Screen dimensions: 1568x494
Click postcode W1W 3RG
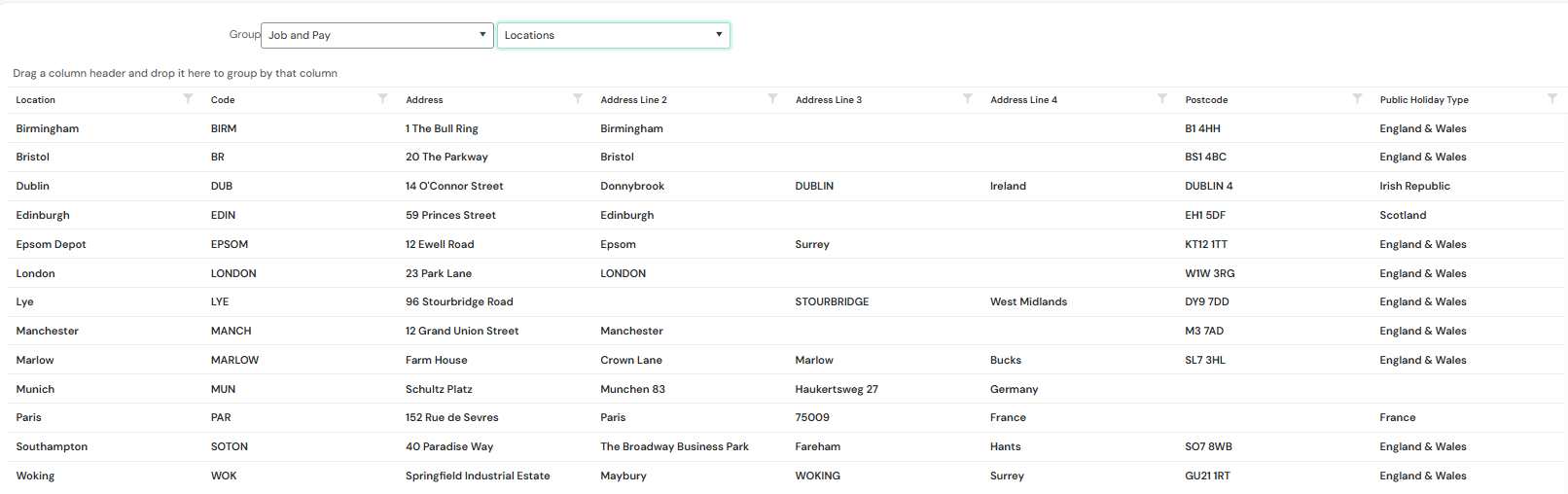click(1210, 273)
